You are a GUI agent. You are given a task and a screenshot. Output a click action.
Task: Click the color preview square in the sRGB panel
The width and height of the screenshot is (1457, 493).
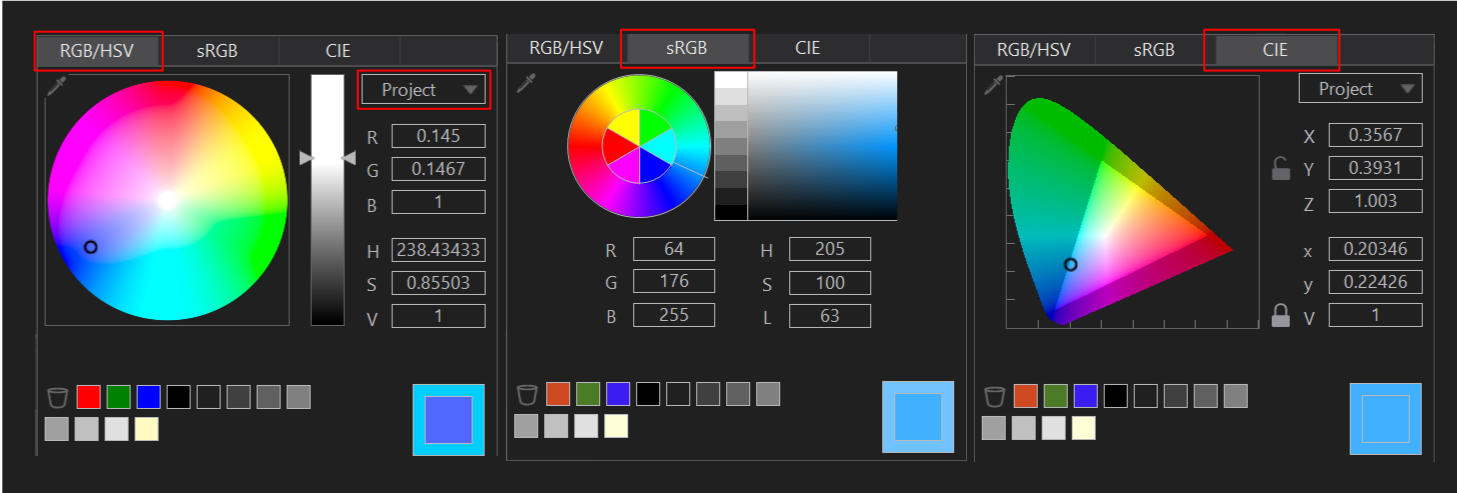(x=917, y=417)
